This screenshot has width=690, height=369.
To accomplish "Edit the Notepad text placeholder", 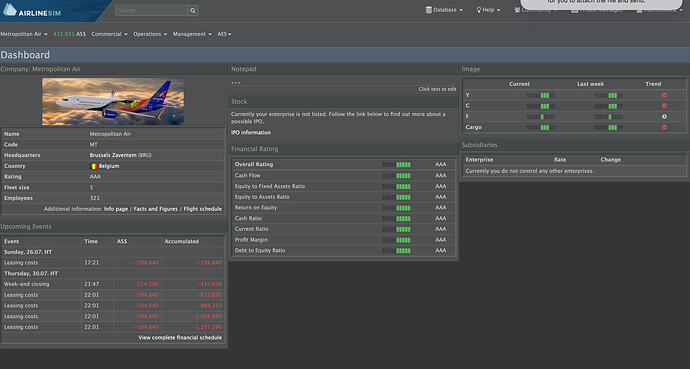I will 236,83.
